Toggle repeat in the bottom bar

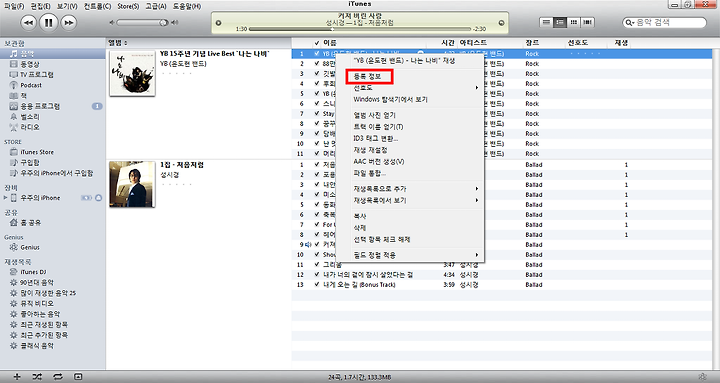(x=57, y=377)
